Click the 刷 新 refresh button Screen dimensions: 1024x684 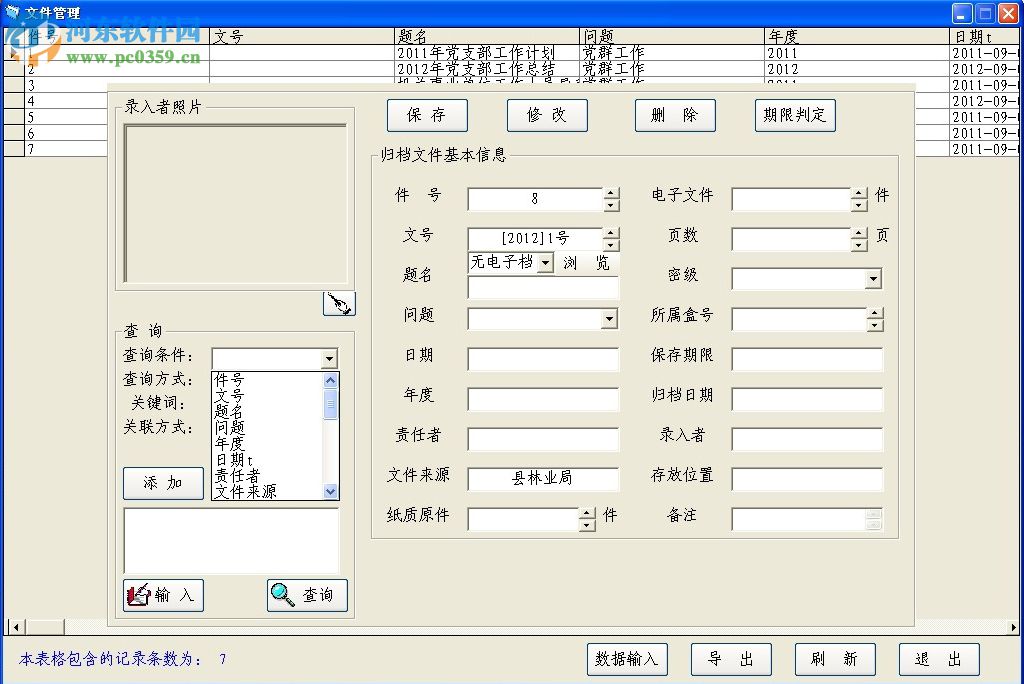(835, 659)
